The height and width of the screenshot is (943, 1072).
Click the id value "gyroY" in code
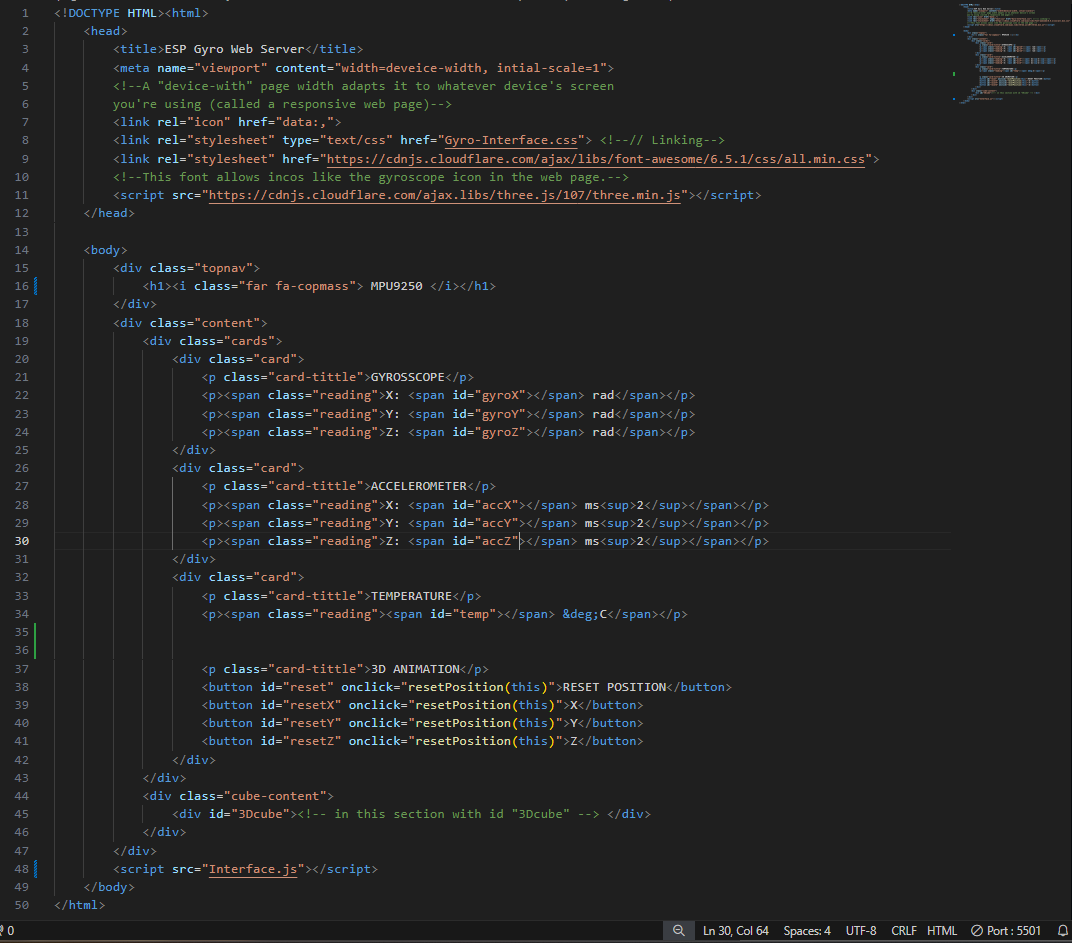500,414
